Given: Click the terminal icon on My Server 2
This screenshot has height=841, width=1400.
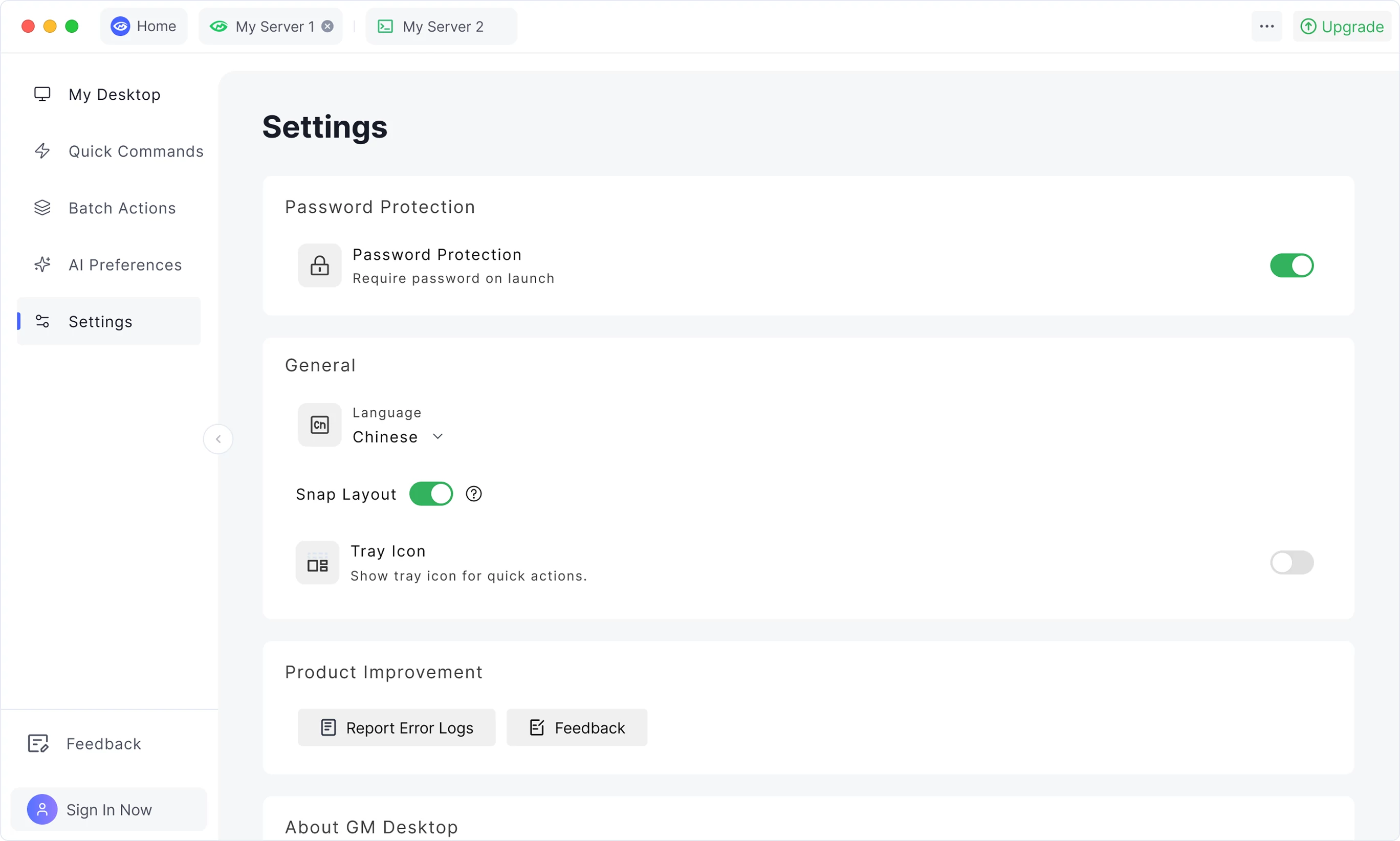Looking at the screenshot, I should (x=385, y=26).
